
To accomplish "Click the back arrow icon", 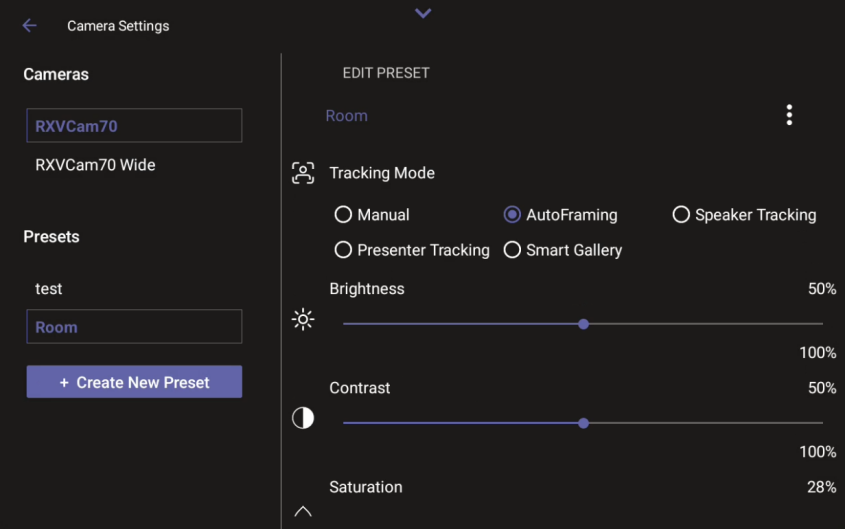I will click(29, 26).
